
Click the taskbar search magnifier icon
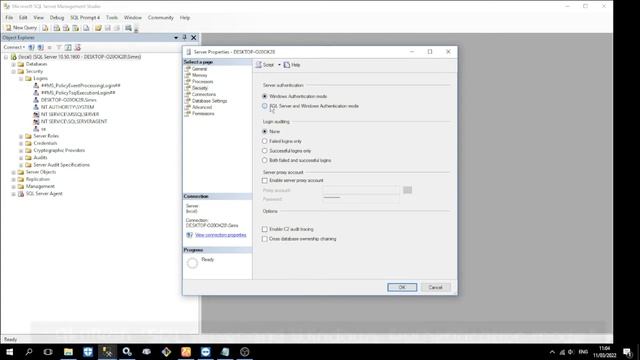point(29,352)
